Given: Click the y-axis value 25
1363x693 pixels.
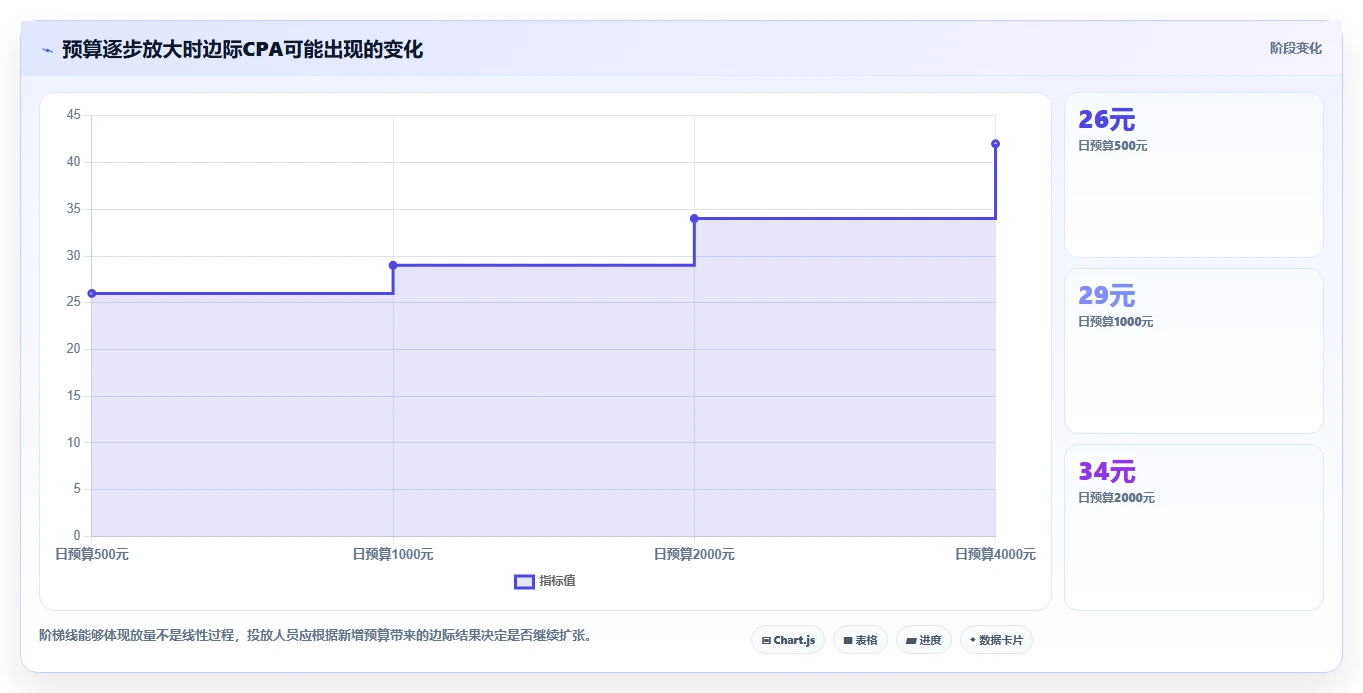Looking at the screenshot, I should (73, 302).
